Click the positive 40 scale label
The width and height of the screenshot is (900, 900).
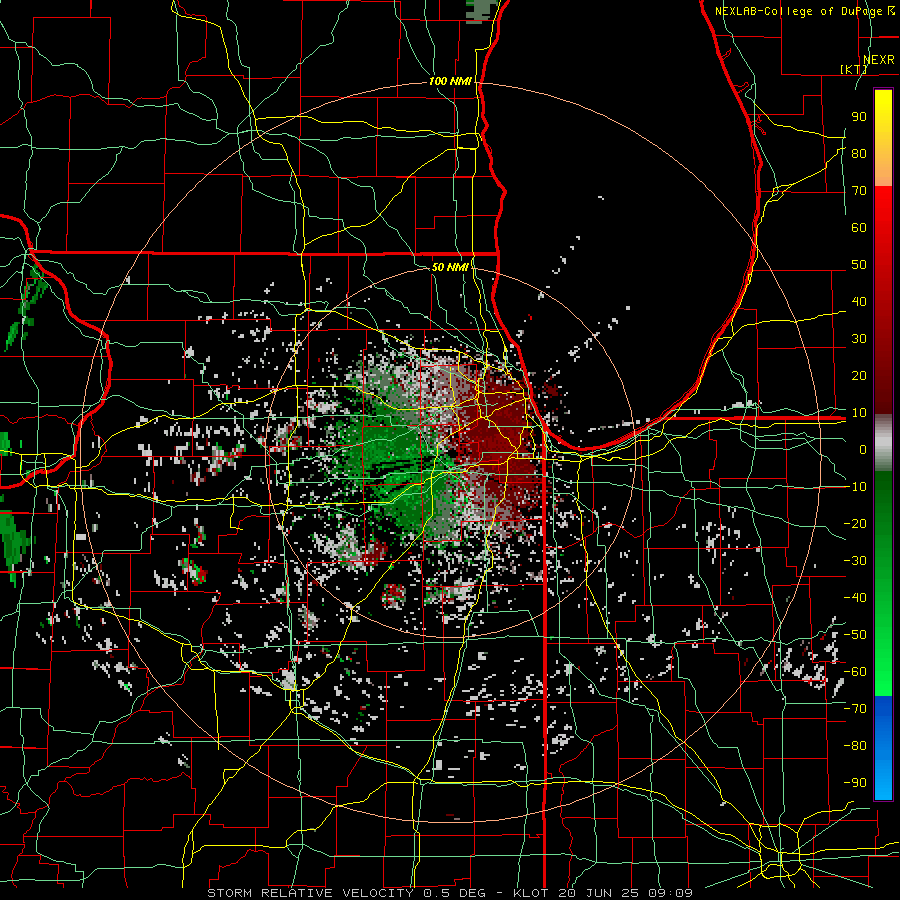tap(859, 301)
